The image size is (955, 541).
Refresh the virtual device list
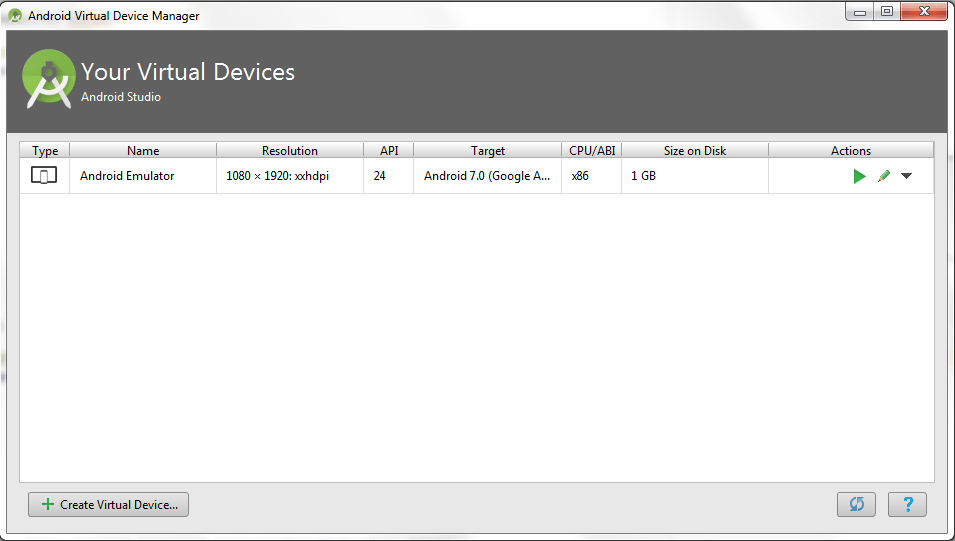856,504
